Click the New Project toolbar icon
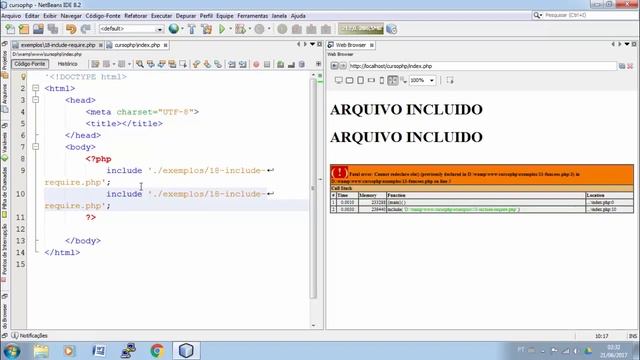Viewport: 640px width, 360px height. 24,29
